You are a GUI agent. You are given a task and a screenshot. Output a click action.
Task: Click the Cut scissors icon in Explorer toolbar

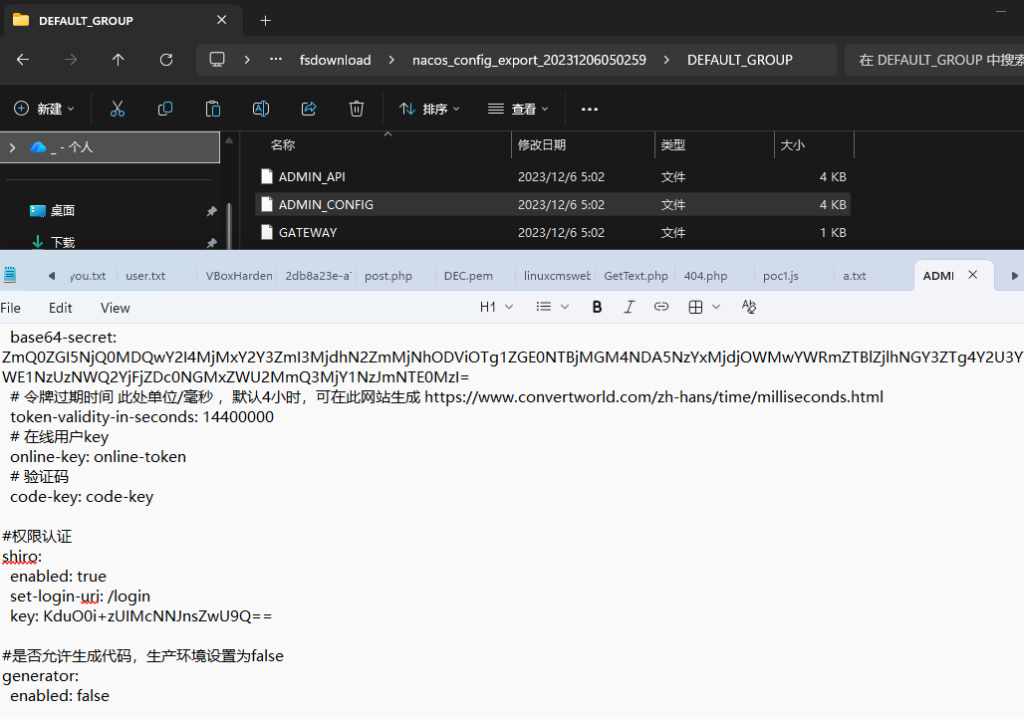[x=117, y=108]
